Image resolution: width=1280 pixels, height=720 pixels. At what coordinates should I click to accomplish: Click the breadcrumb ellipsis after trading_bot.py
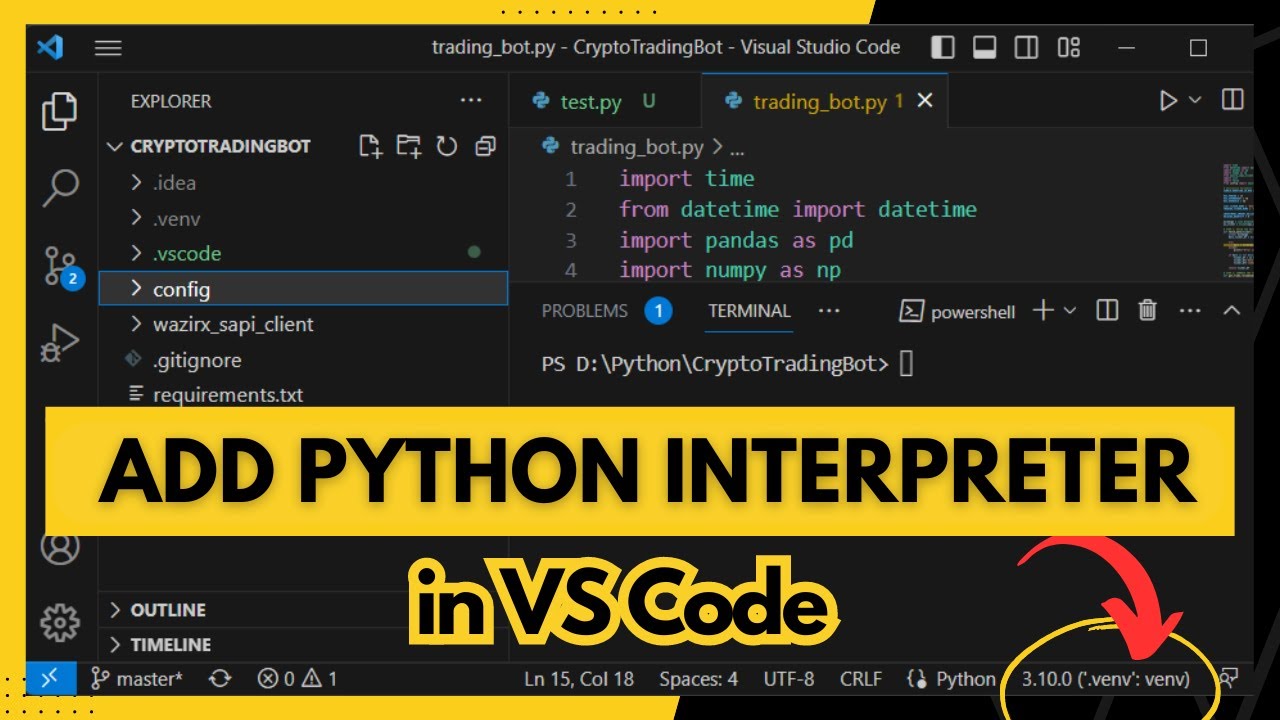pyautogui.click(x=738, y=148)
